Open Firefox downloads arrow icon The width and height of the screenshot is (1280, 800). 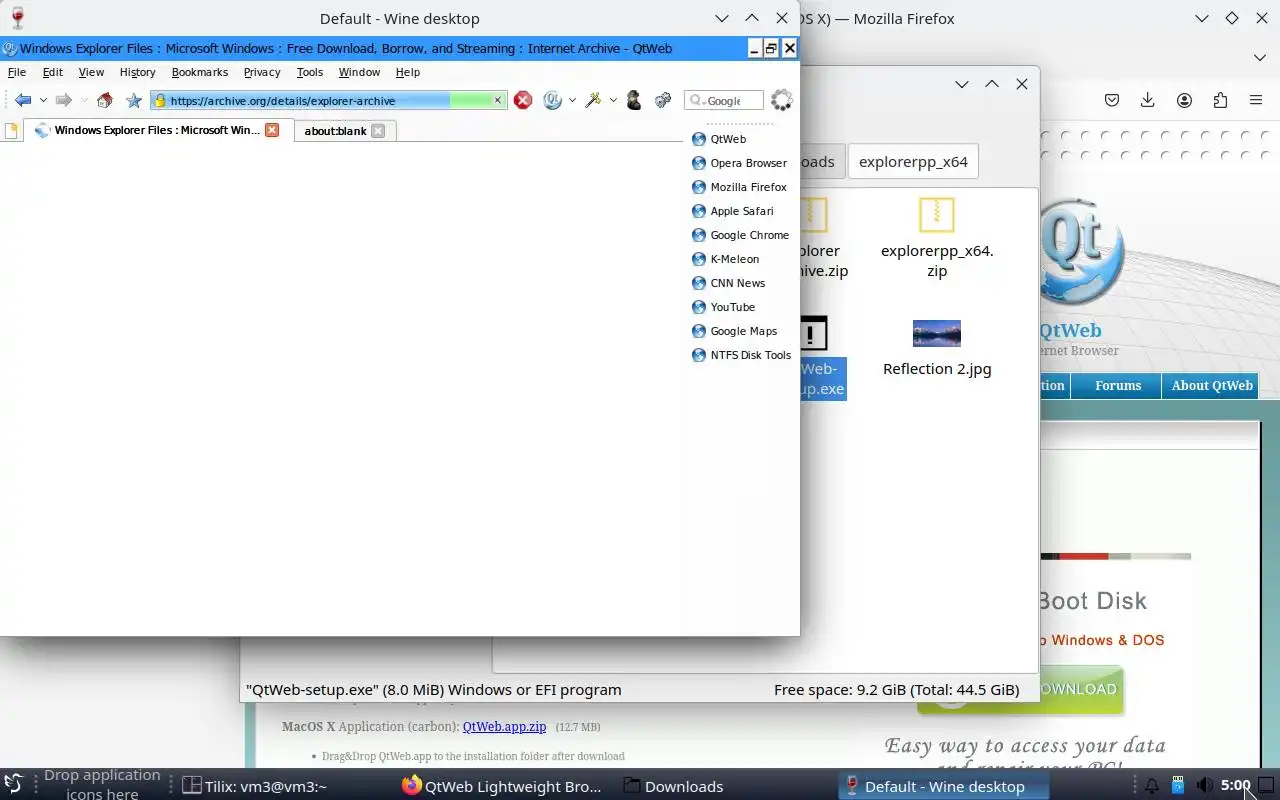[1147, 100]
